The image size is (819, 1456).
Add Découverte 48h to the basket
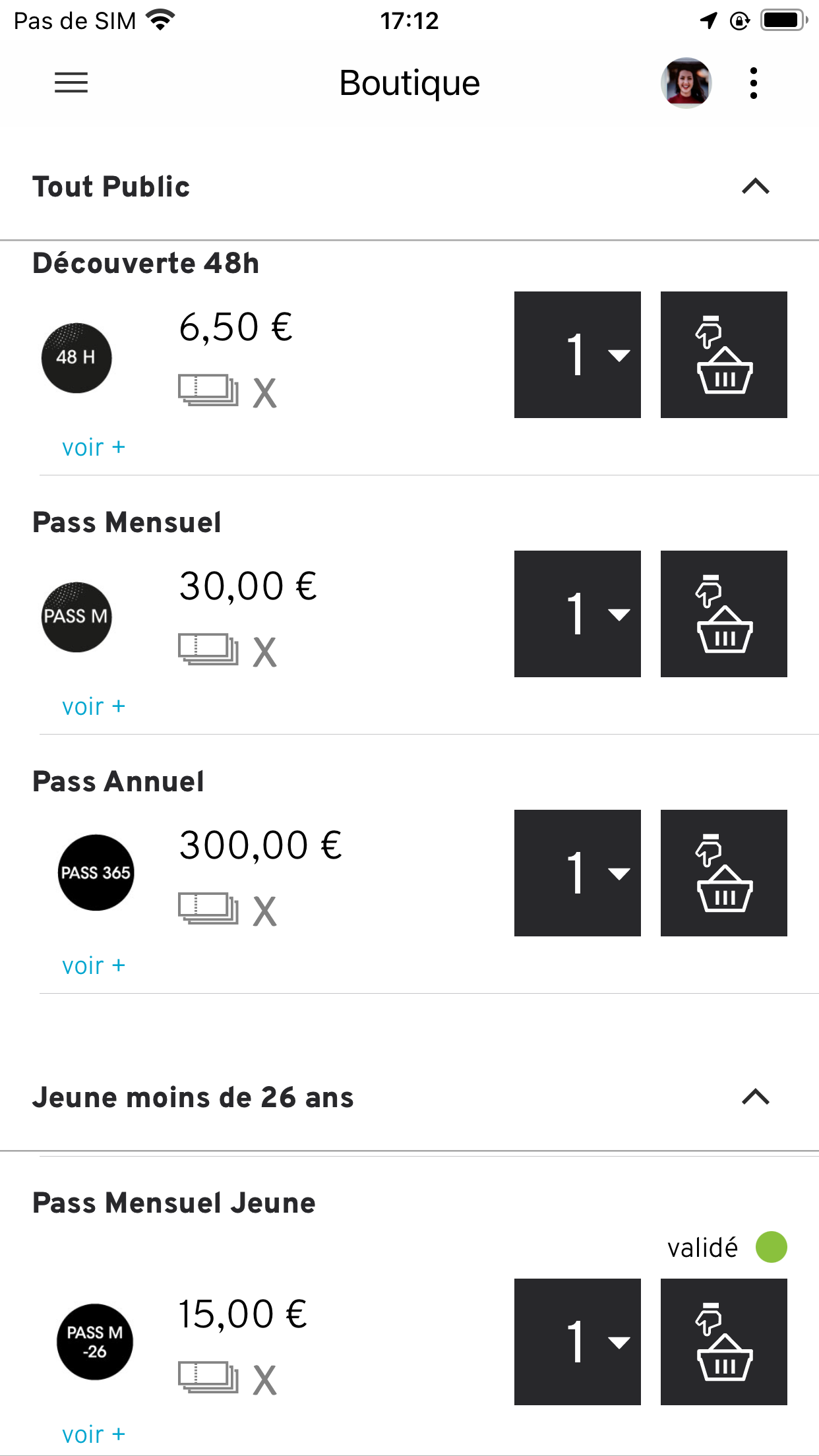pos(723,355)
